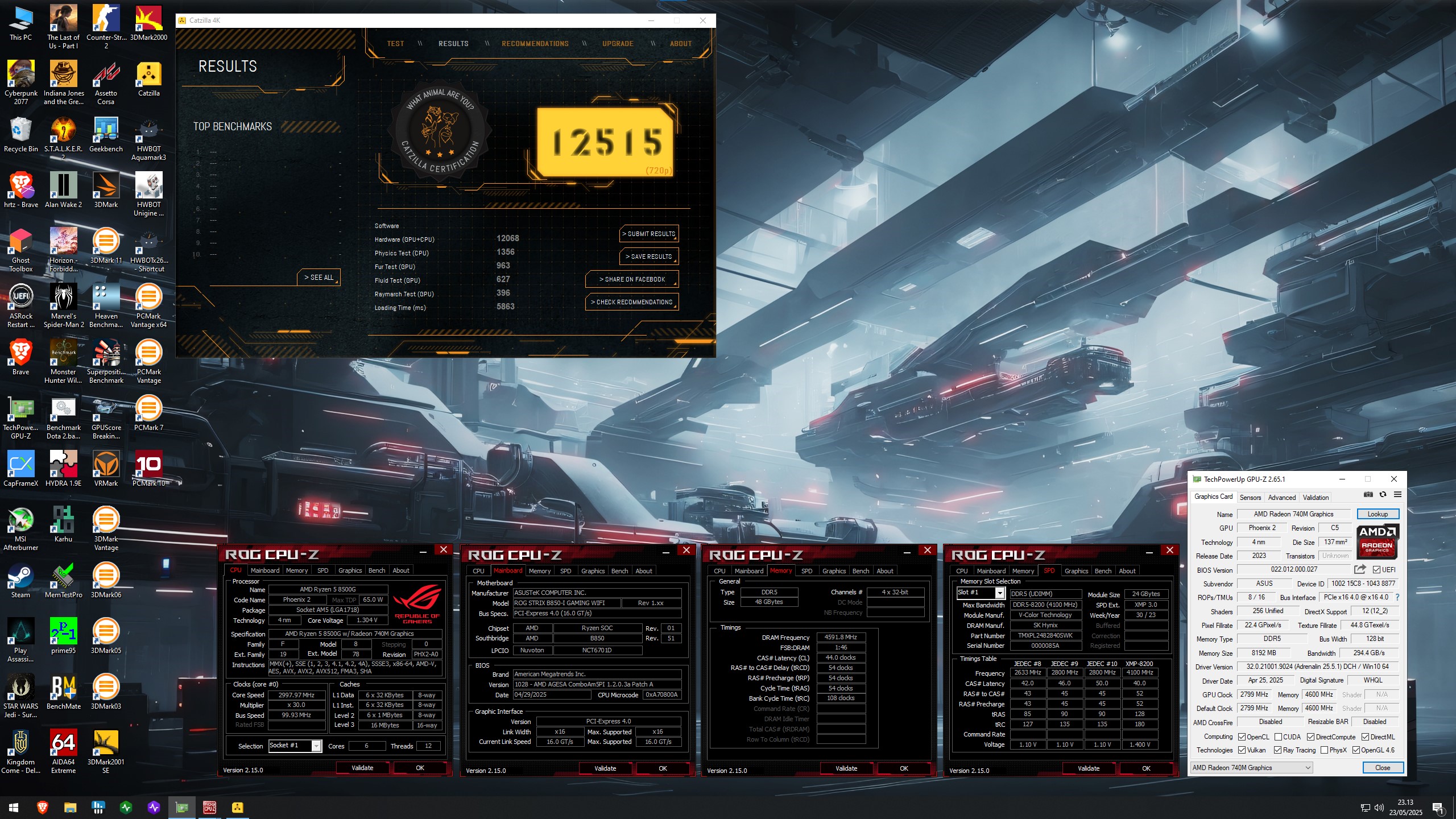Click CHECK RECOMMENDATIONS in Catzilla

632,302
